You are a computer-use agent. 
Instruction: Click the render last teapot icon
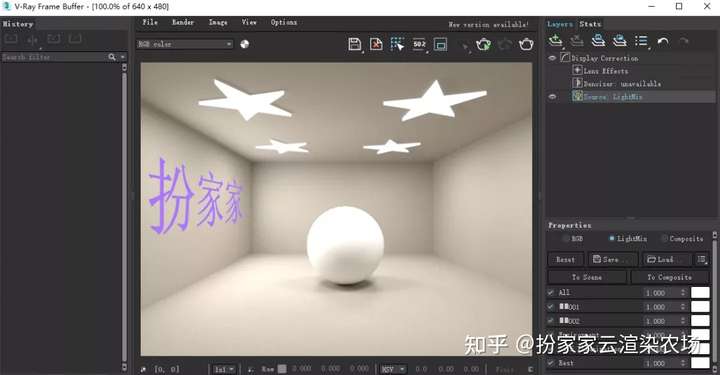coord(526,45)
